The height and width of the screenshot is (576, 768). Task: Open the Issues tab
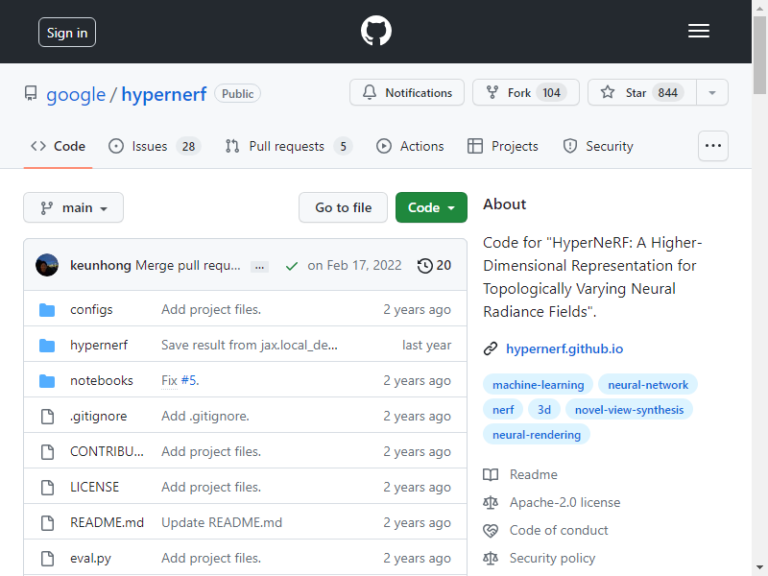155,146
